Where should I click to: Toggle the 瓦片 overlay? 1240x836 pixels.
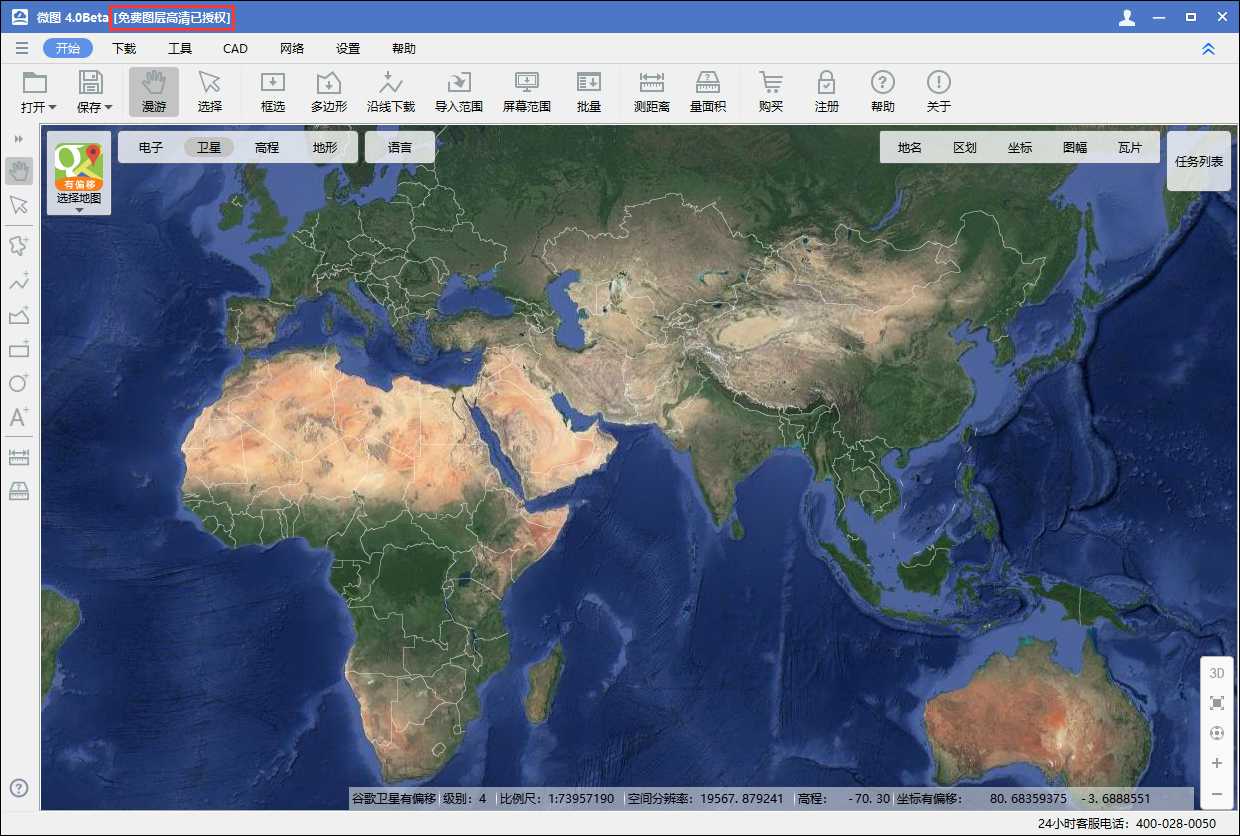point(1130,147)
